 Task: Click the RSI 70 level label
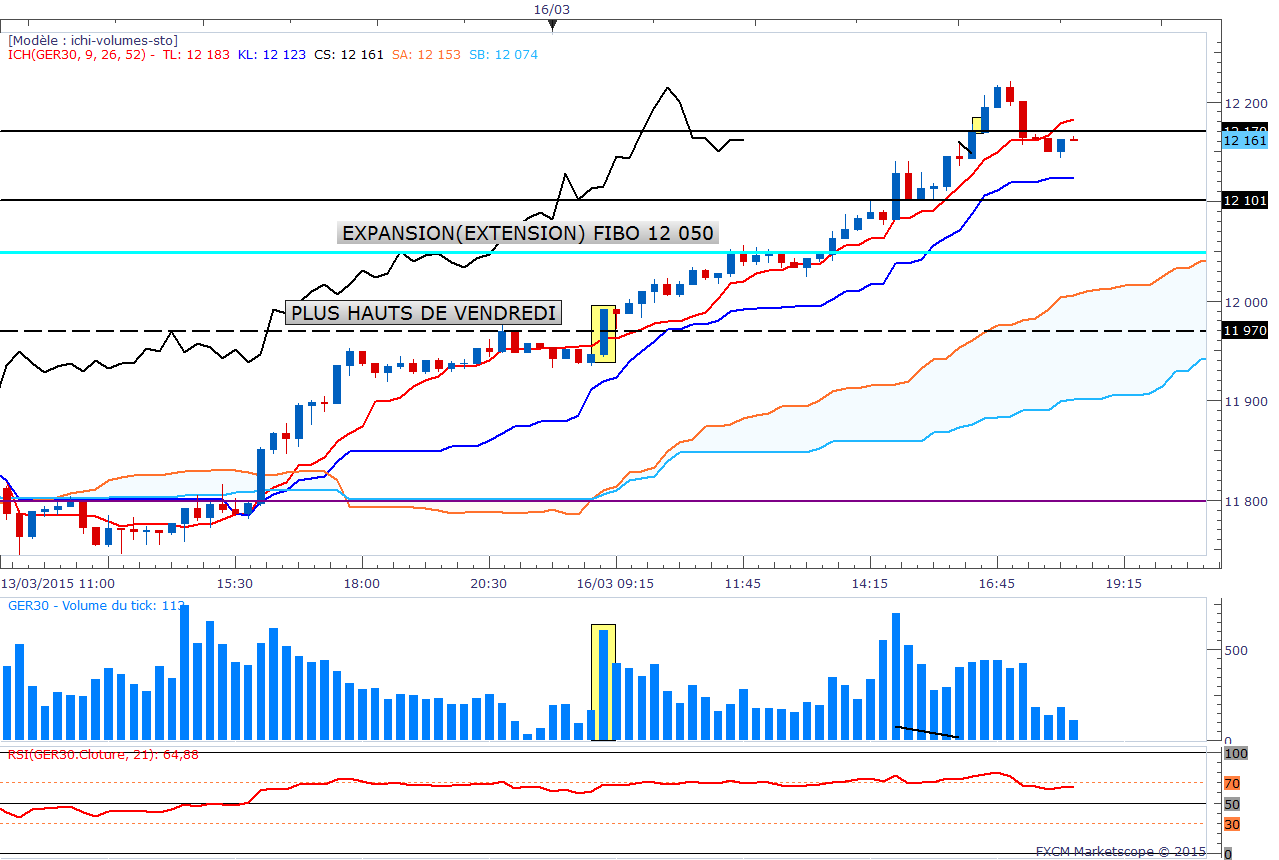click(x=1232, y=783)
